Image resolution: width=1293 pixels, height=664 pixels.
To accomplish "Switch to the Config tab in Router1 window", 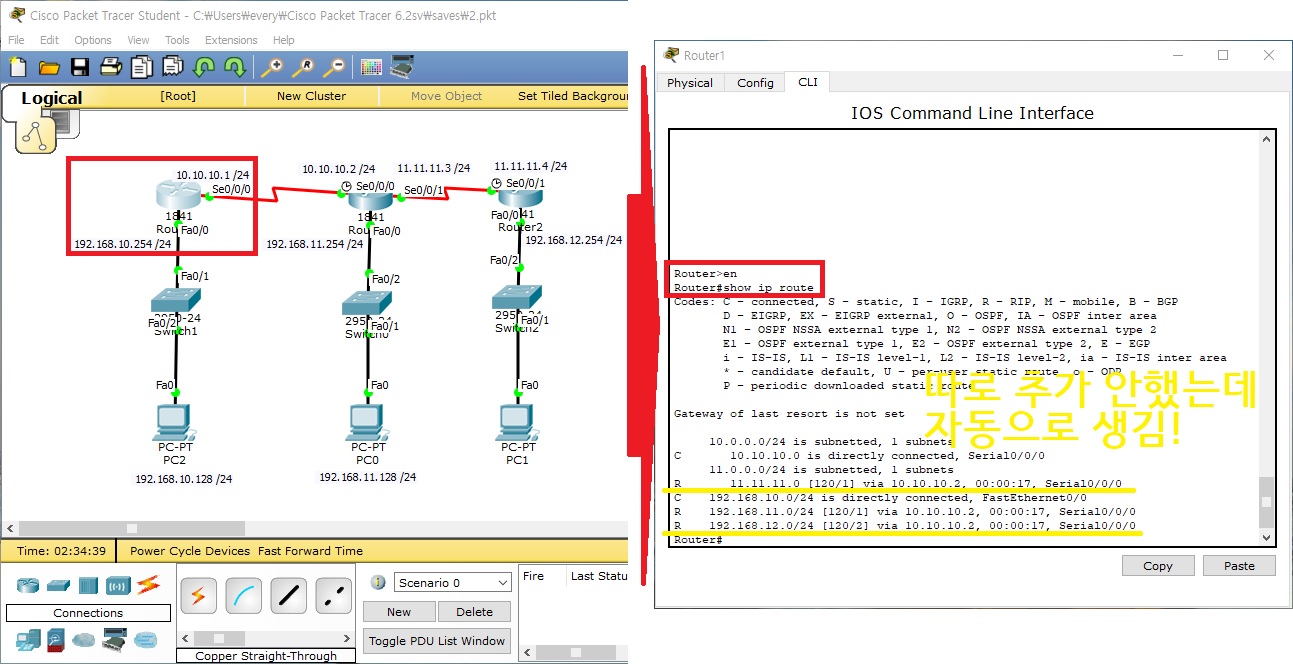I will (755, 83).
